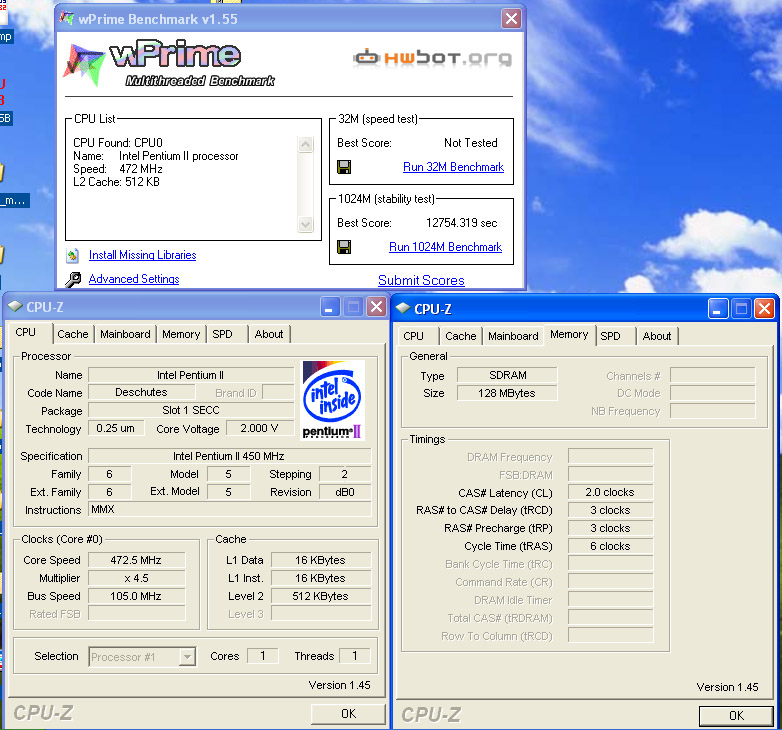Click the Bus Speed 105.0 MHz field
The image size is (782, 730).
pyautogui.click(x=137, y=596)
